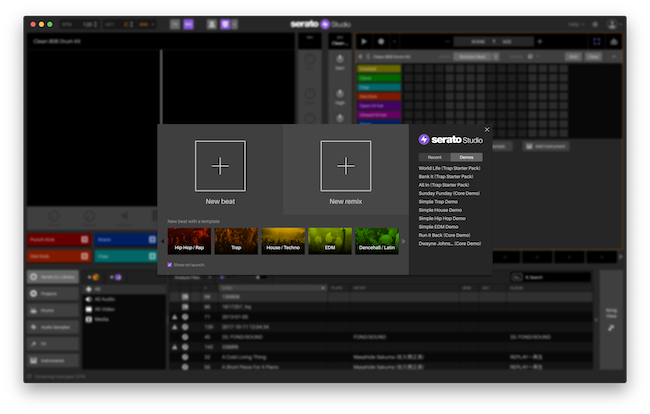Add purple smart crate with plus icon
This screenshot has width=650, height=414.
click(x=116, y=277)
